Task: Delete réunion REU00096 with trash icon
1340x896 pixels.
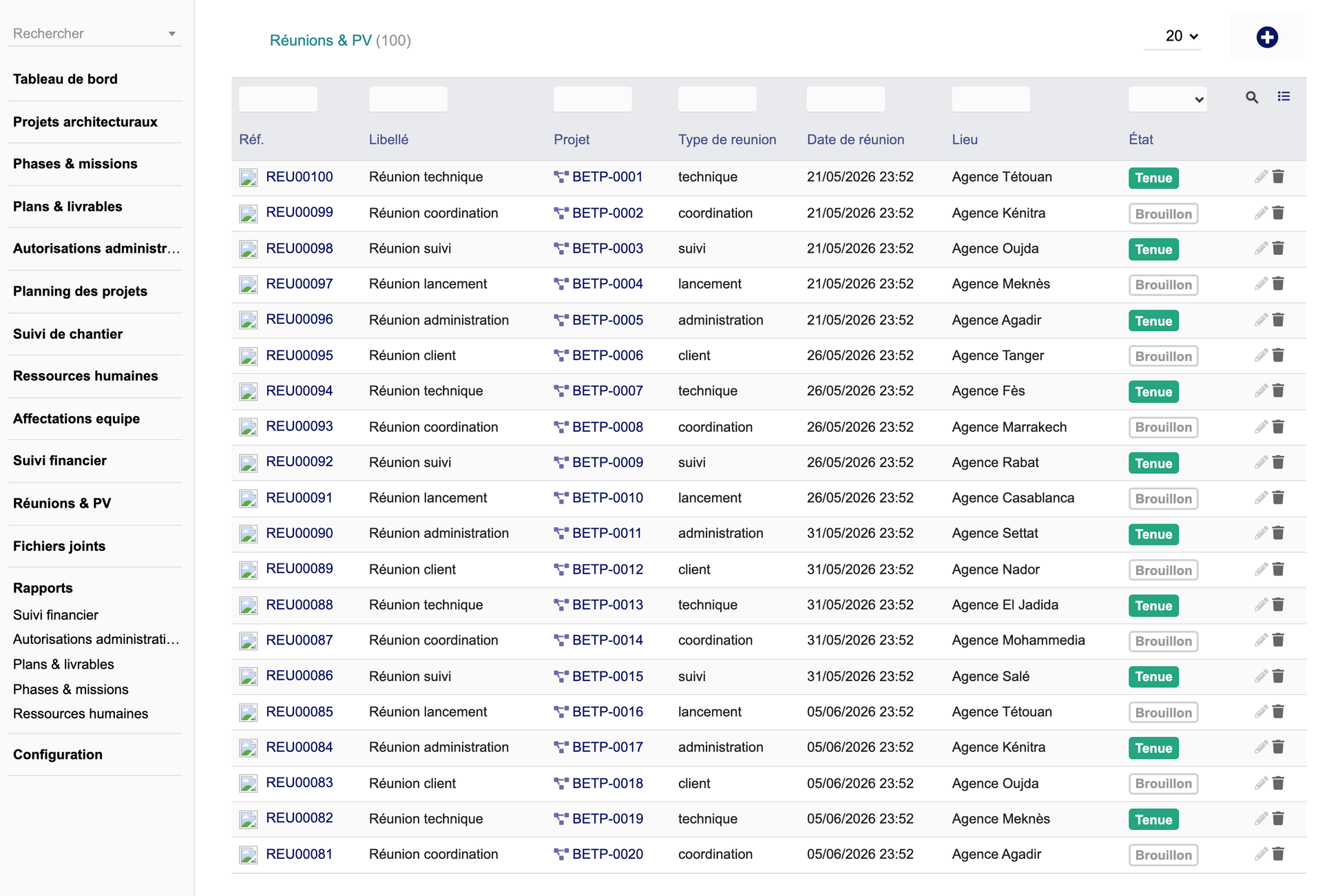Action: coord(1278,320)
